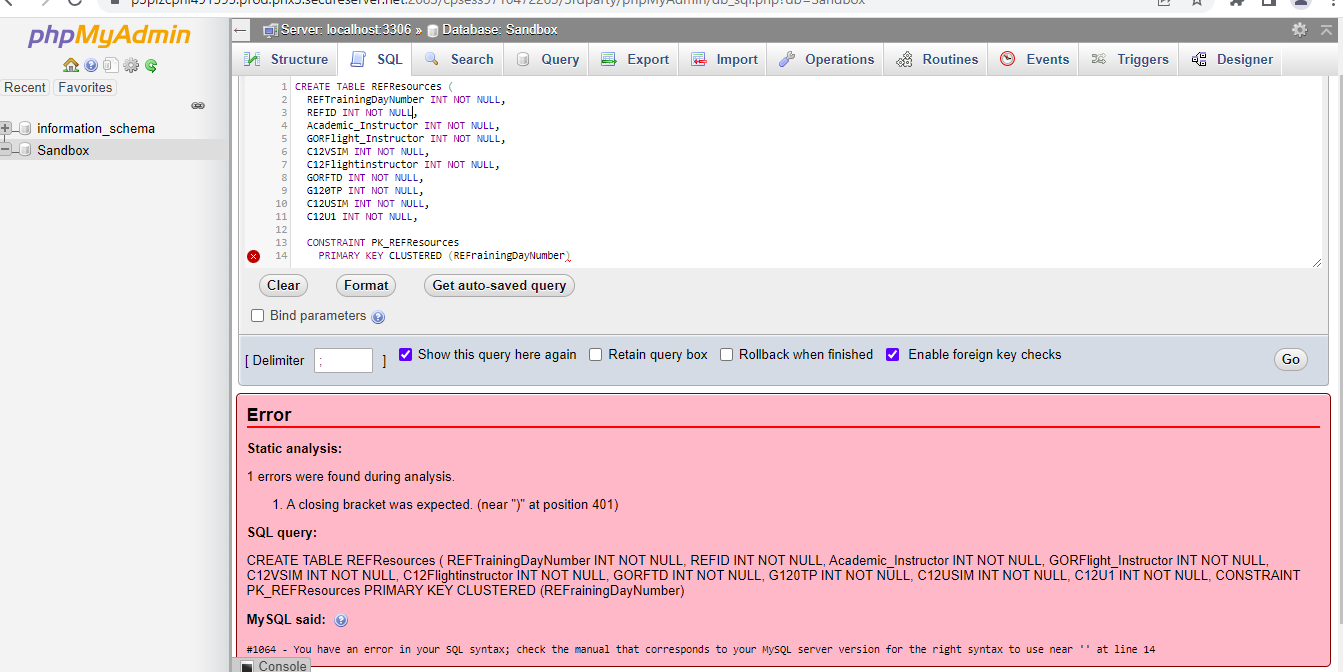Open the Recent tables button
The image size is (1343, 672).
(x=25, y=87)
